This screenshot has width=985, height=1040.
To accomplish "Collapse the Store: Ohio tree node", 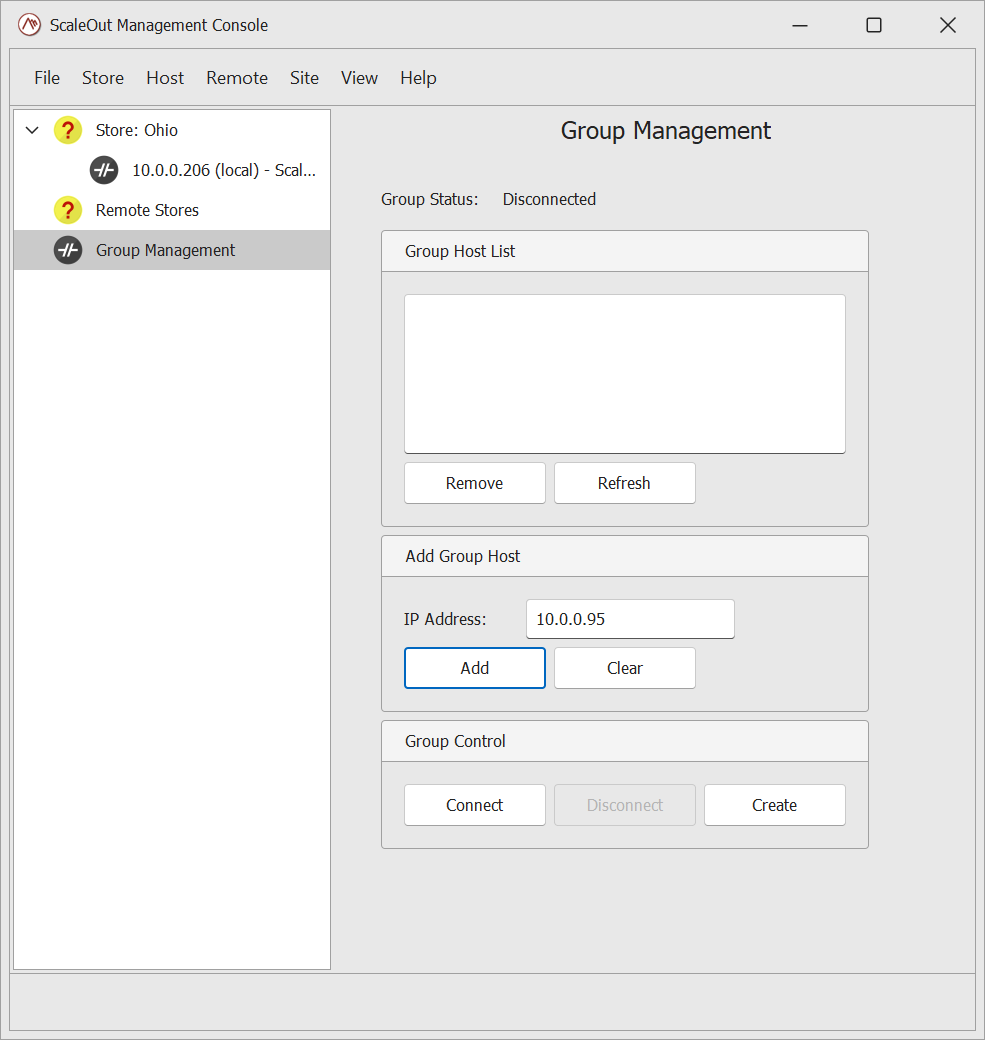I will (x=32, y=130).
